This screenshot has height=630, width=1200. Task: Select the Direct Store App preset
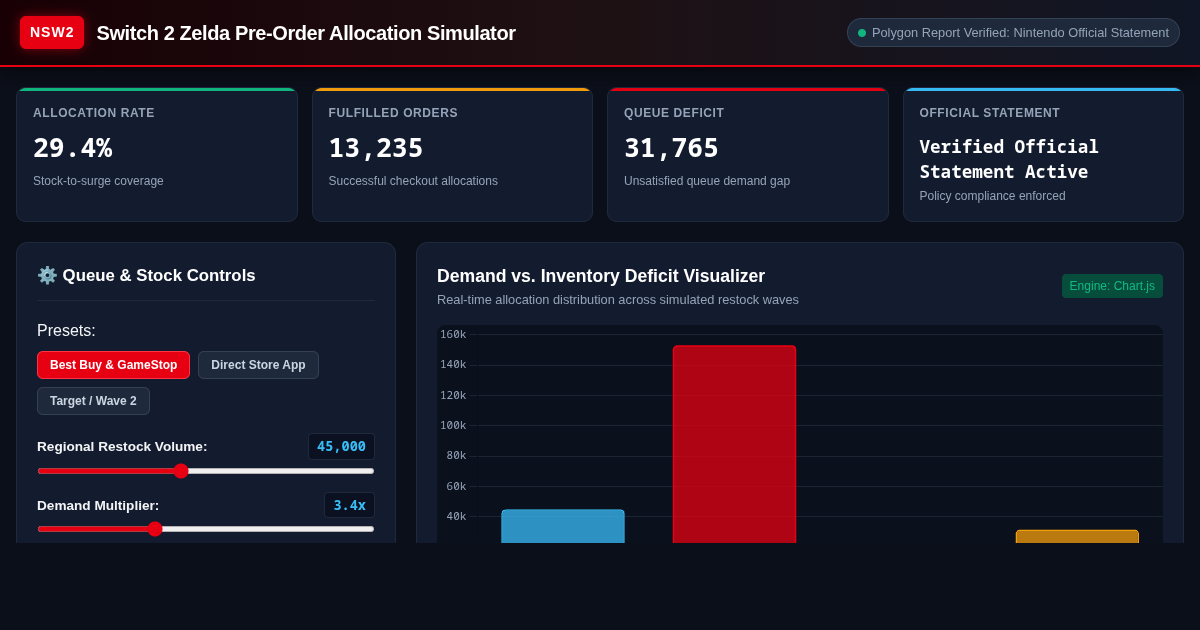pos(258,365)
